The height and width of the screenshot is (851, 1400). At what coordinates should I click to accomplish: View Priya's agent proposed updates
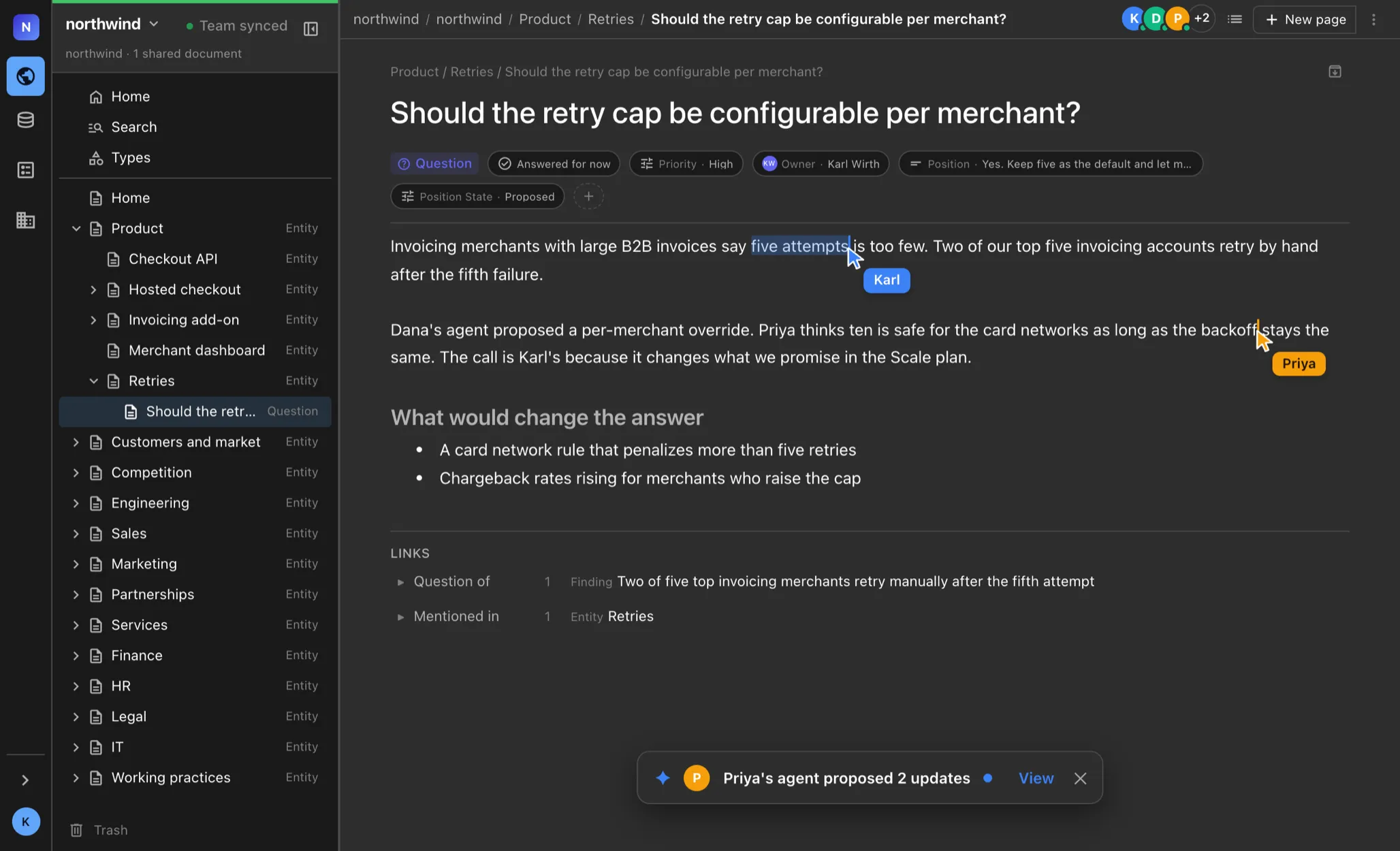point(1036,778)
